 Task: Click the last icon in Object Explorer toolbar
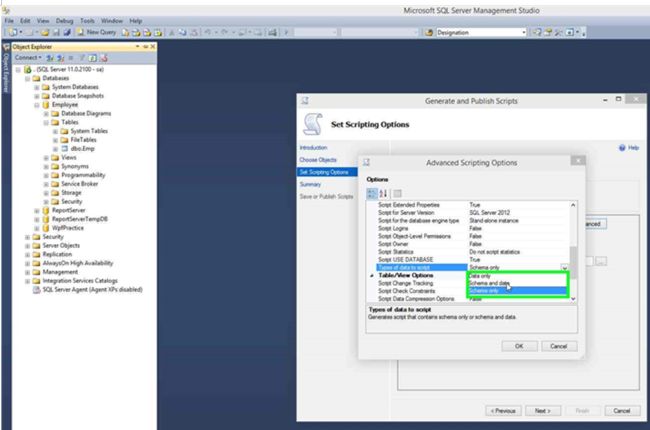(104, 58)
